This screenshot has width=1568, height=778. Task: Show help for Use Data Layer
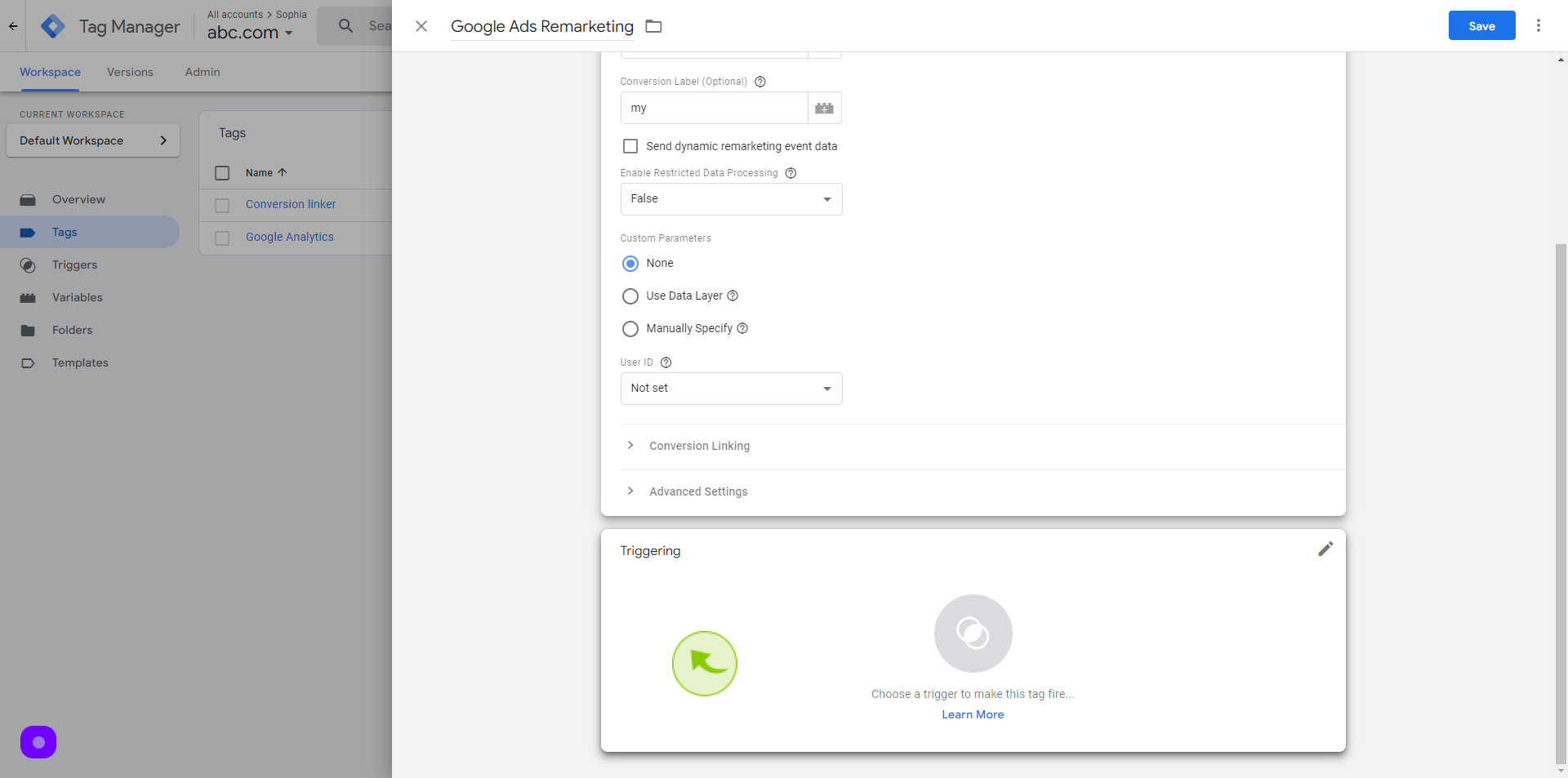click(x=733, y=296)
